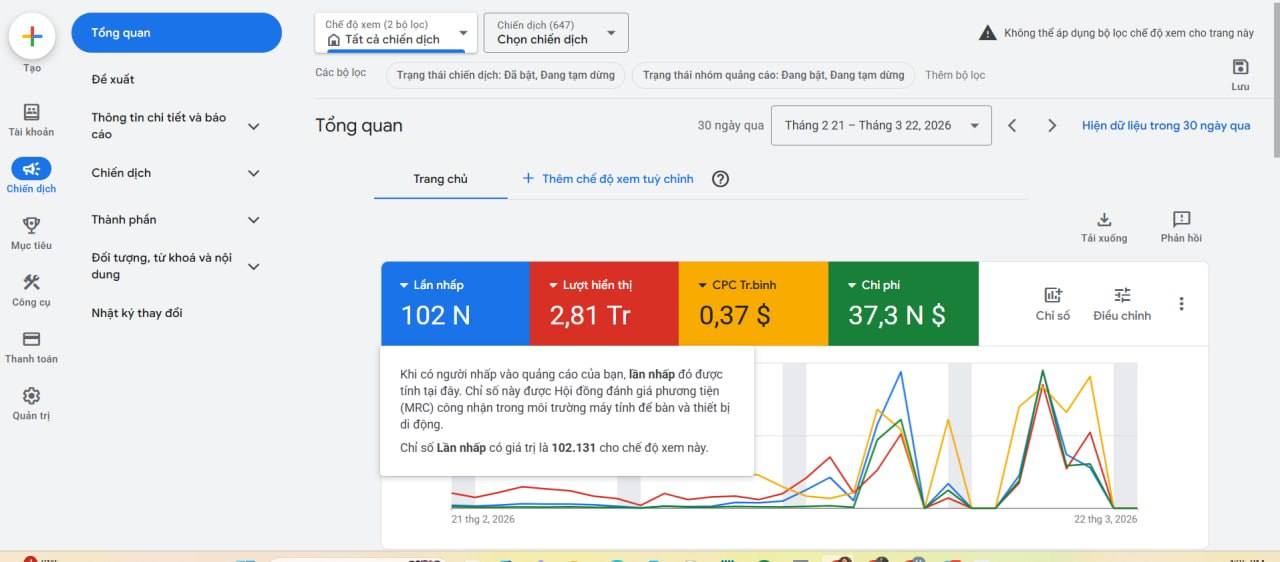Screen dimensions: 1280x562
Task: Open the Chọn chiến dịch dropdown
Action: click(556, 33)
